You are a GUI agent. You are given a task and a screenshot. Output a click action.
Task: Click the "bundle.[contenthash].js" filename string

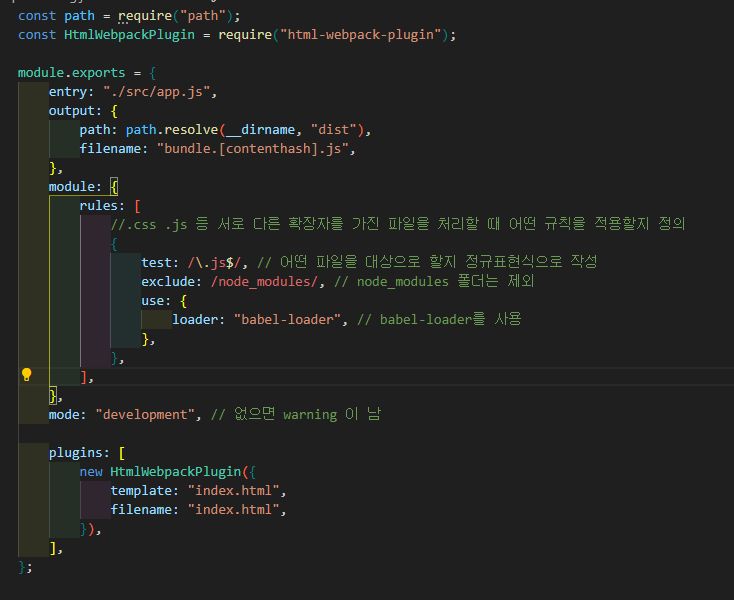click(x=253, y=149)
